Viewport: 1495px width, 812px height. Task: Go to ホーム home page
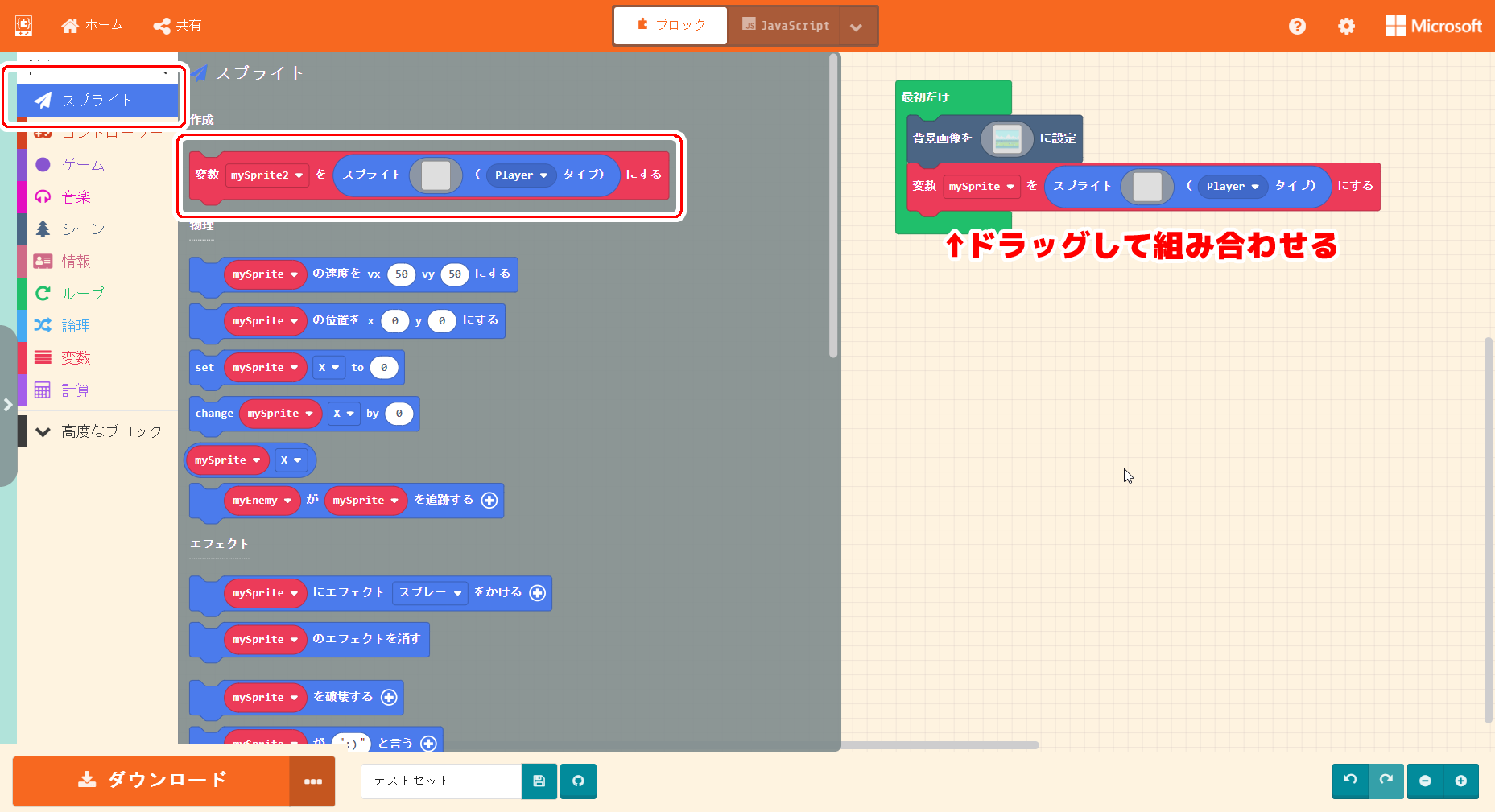pos(93,26)
